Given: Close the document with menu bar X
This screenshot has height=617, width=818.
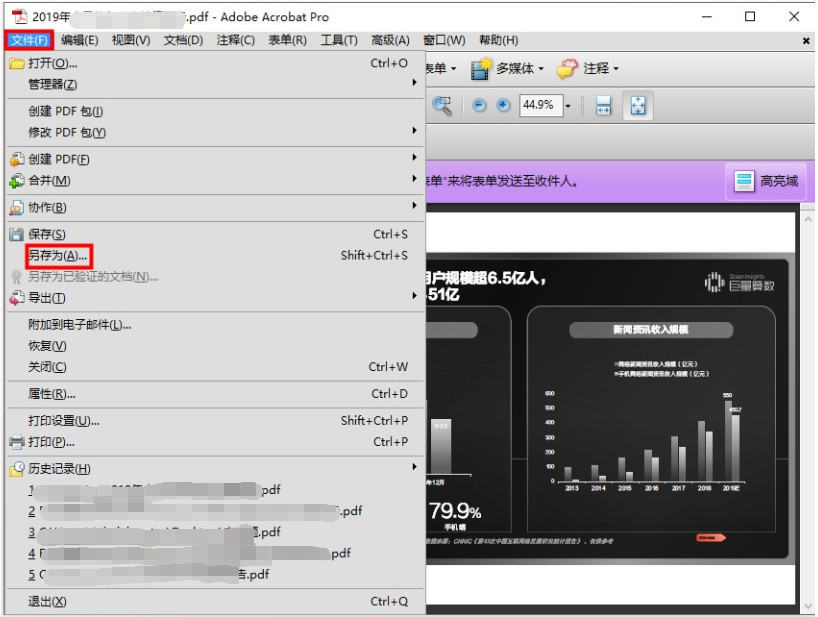Looking at the screenshot, I should click(x=805, y=41).
